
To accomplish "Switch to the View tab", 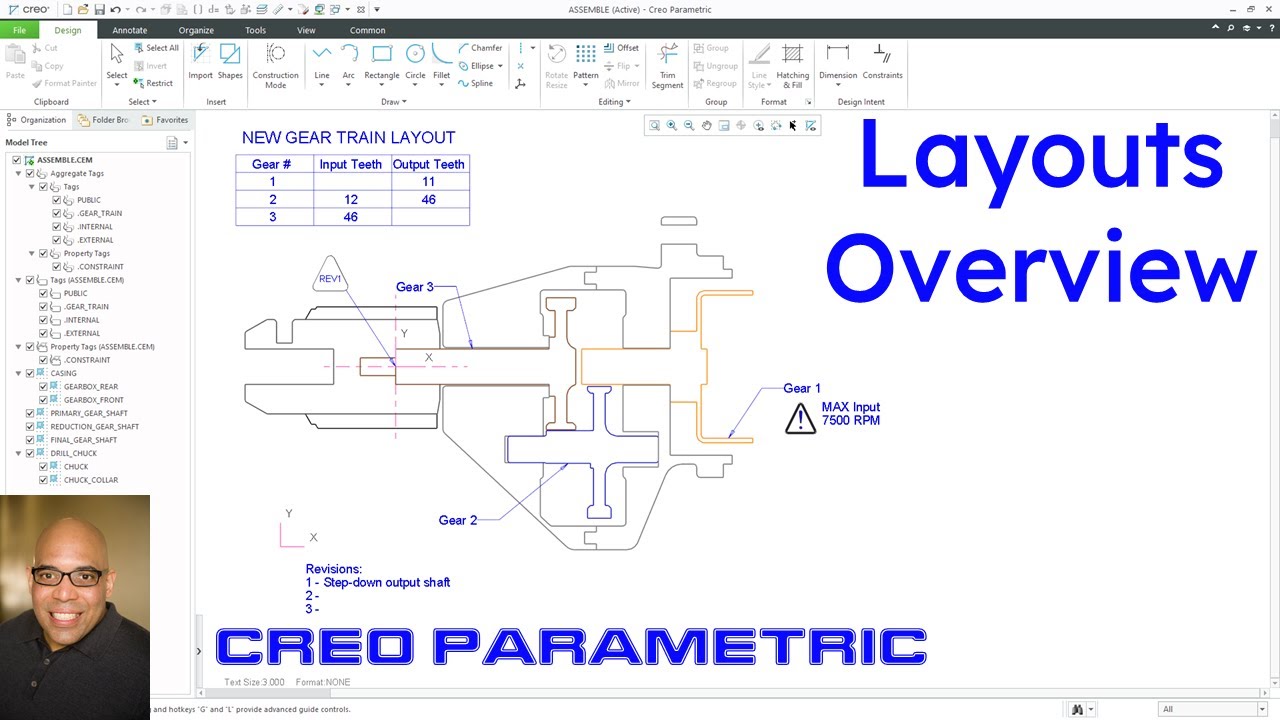I will pyautogui.click(x=306, y=30).
